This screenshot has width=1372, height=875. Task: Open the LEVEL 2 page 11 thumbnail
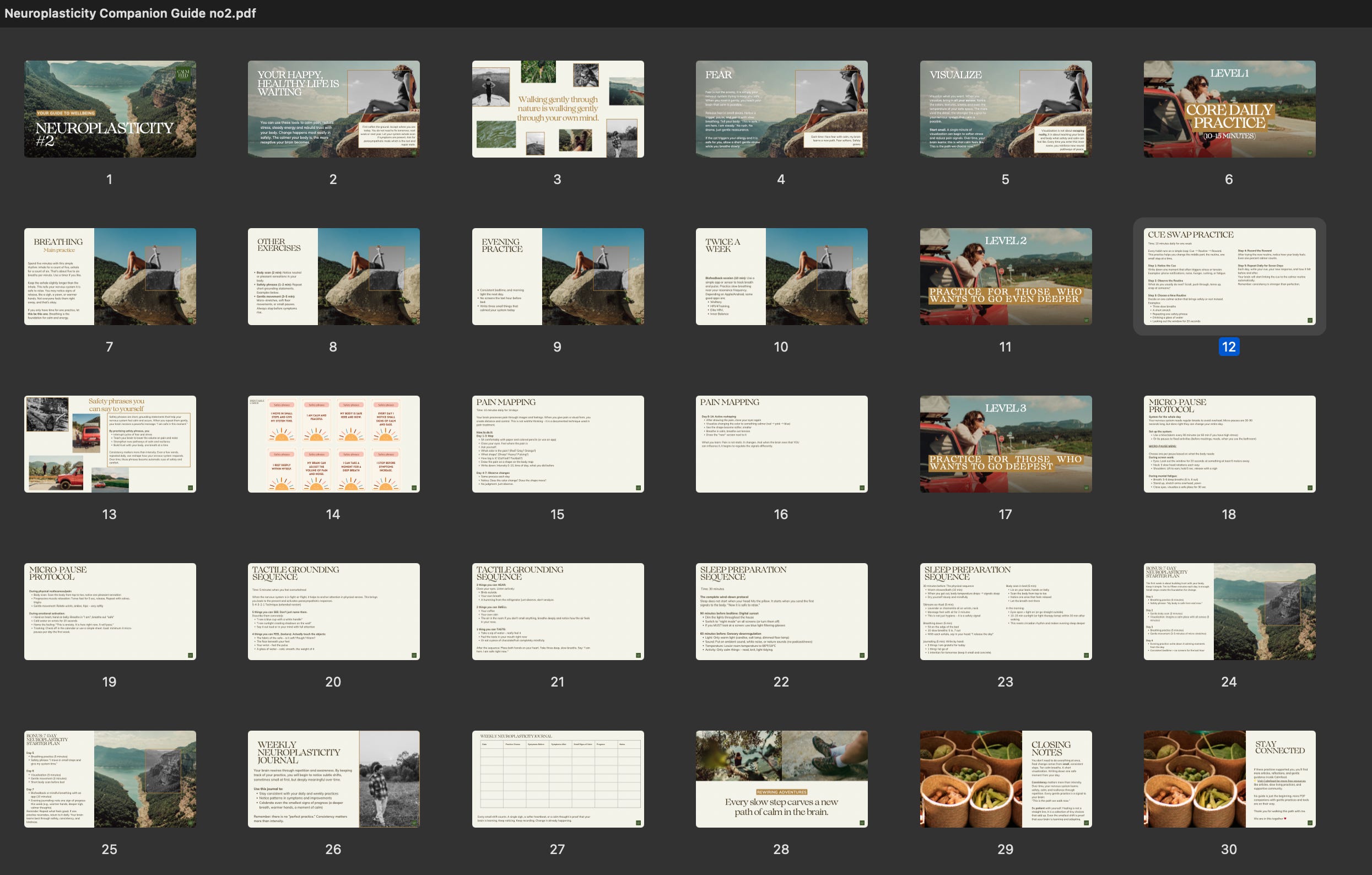(x=1006, y=276)
